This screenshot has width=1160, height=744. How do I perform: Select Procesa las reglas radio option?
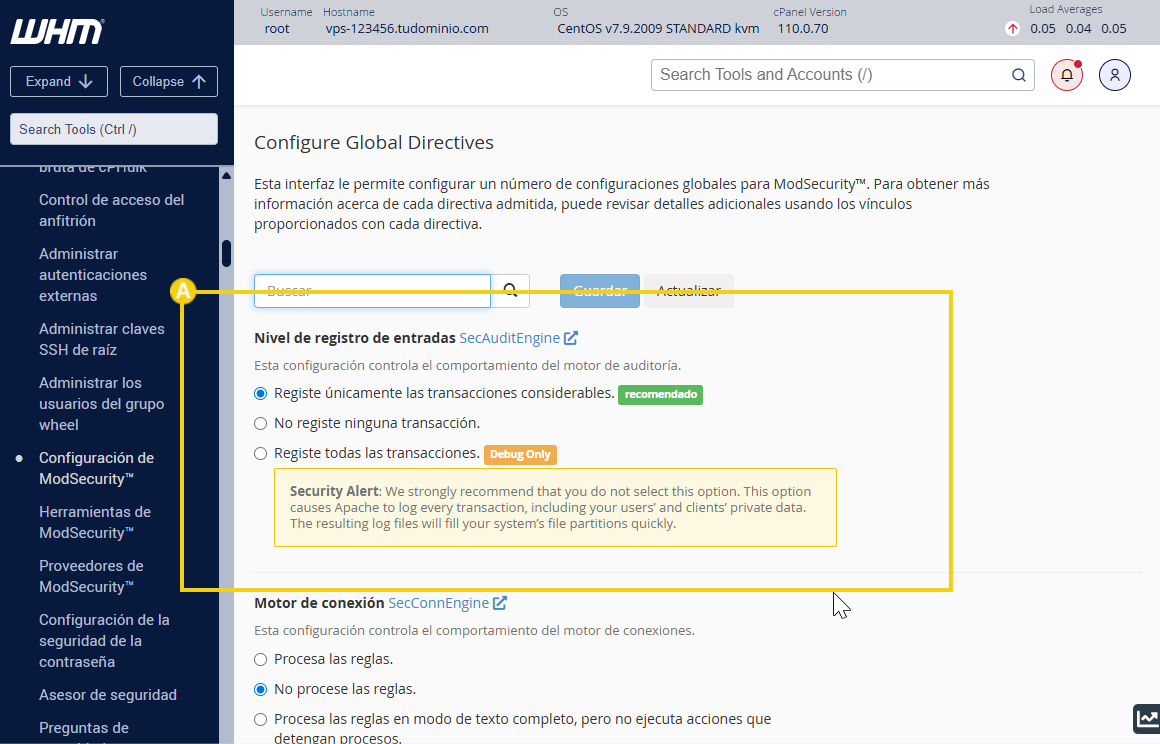pyautogui.click(x=260, y=659)
